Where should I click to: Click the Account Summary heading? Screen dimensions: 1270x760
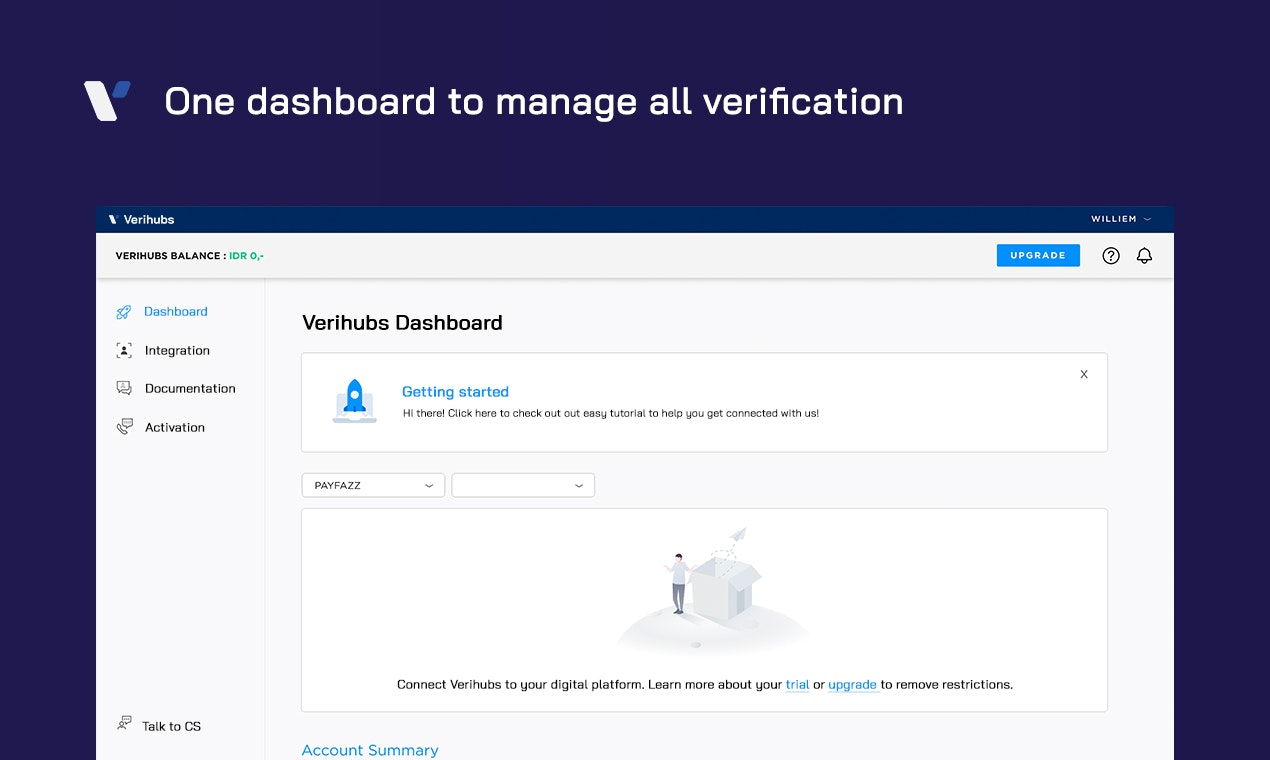[x=370, y=750]
